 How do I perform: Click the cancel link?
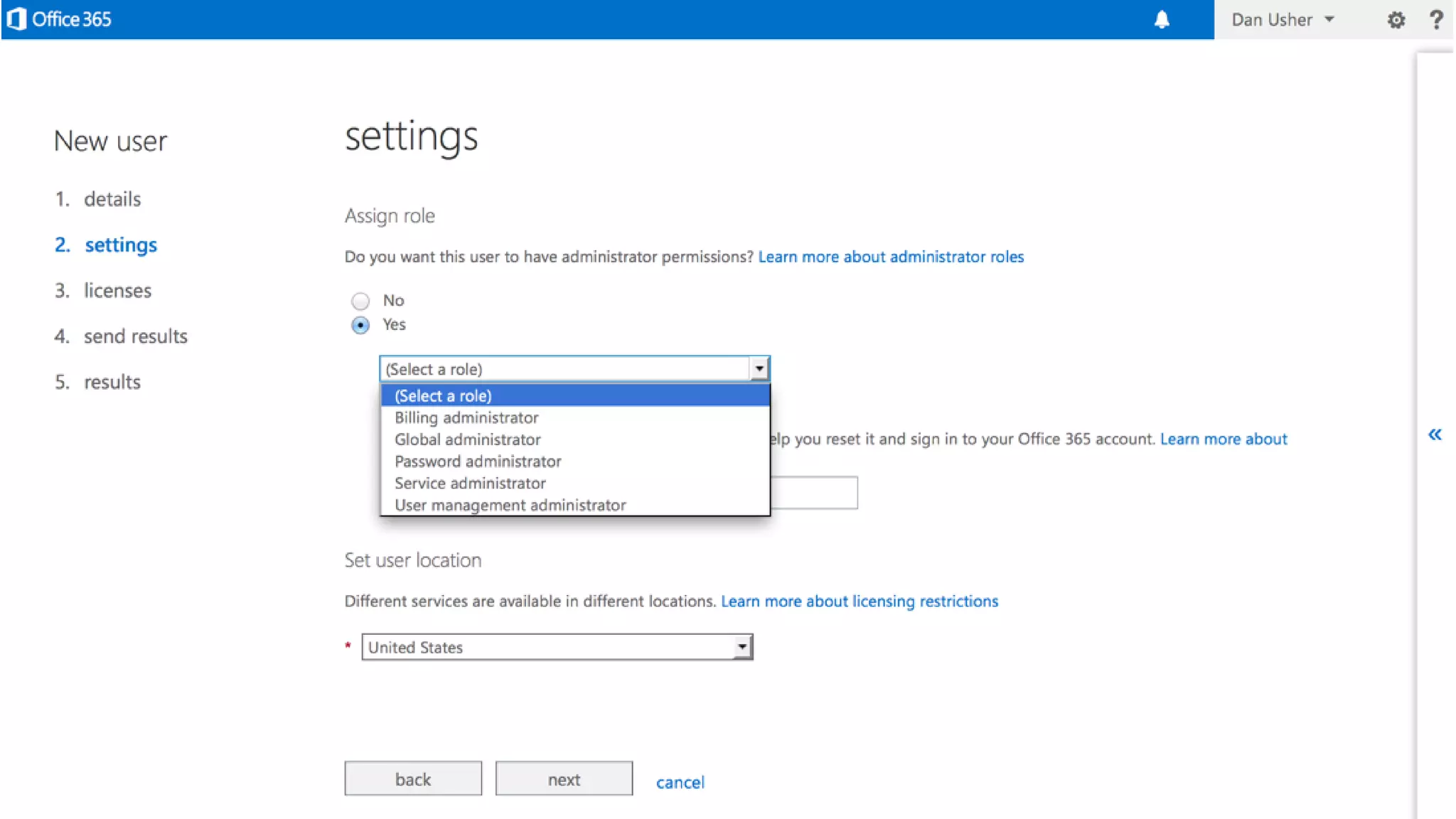coord(680,783)
